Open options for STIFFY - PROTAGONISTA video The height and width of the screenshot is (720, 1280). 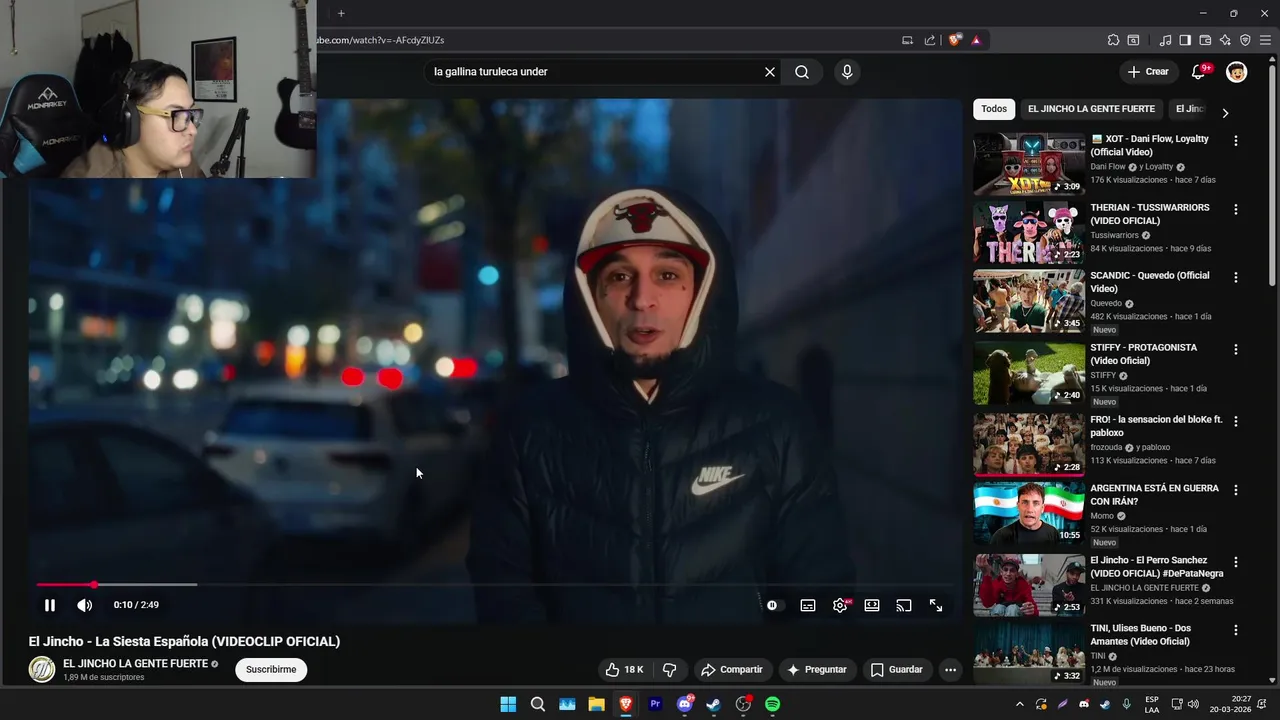1236,350
